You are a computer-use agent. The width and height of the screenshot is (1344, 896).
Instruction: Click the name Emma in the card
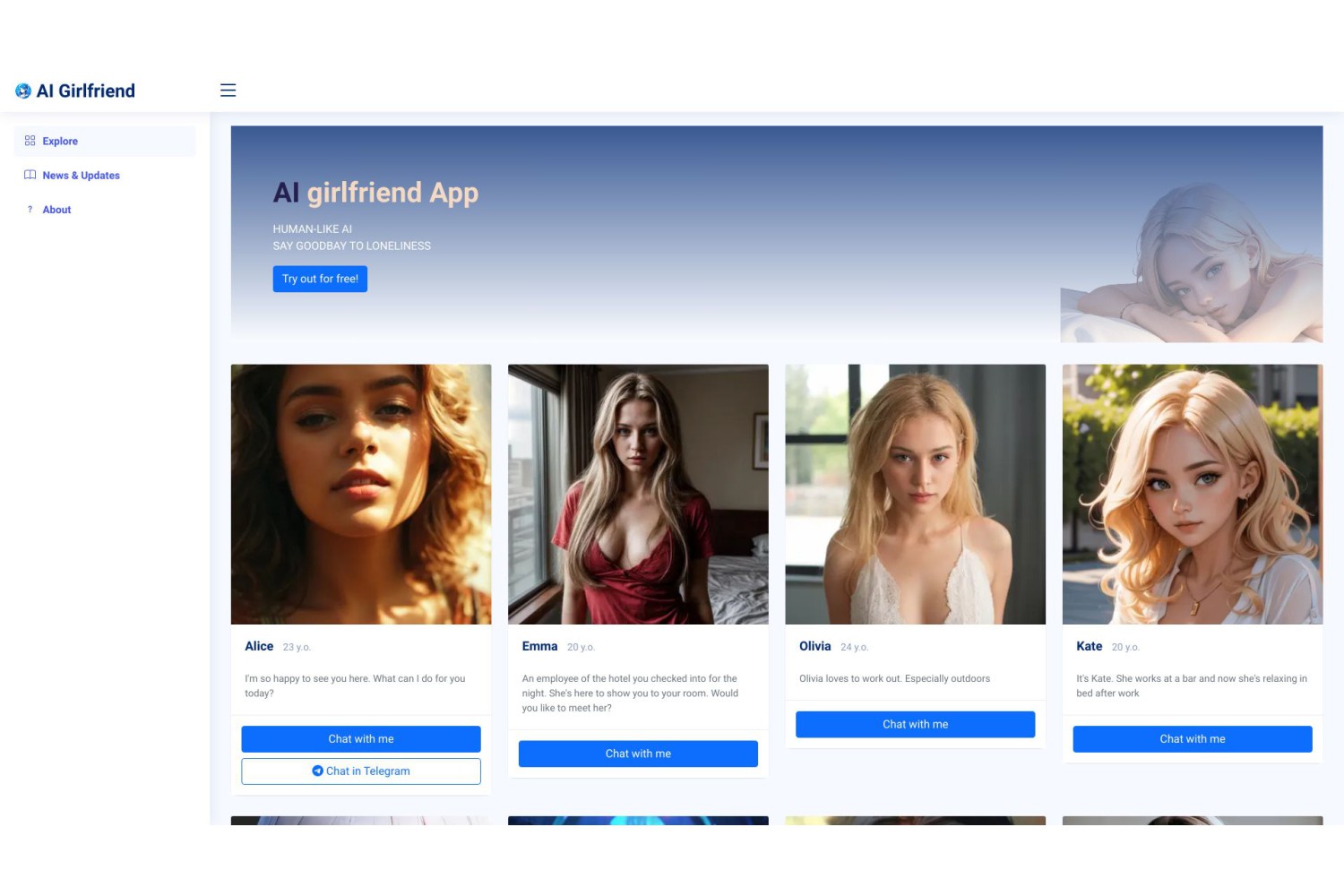pos(539,646)
